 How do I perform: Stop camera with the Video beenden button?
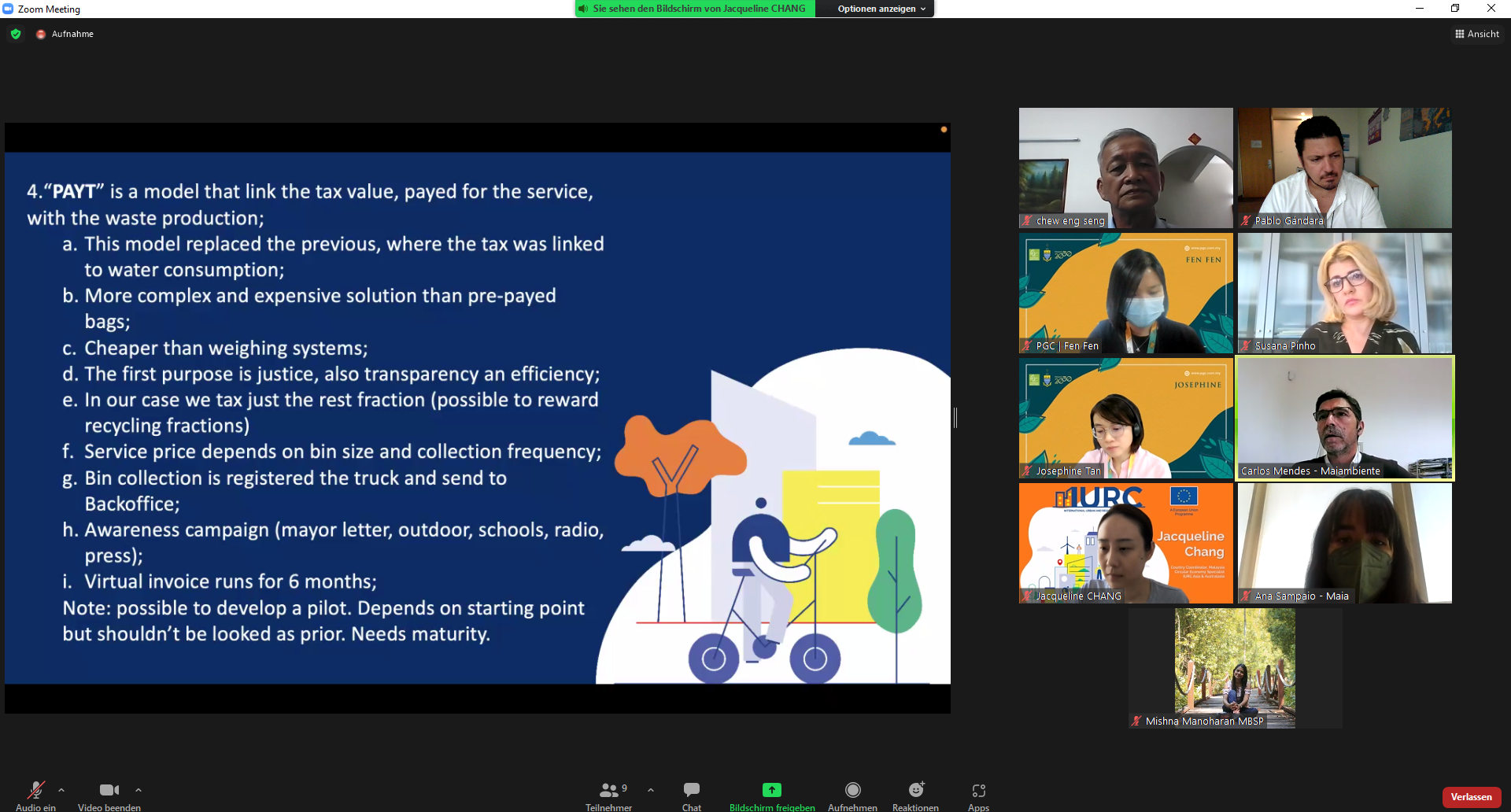[x=109, y=795]
